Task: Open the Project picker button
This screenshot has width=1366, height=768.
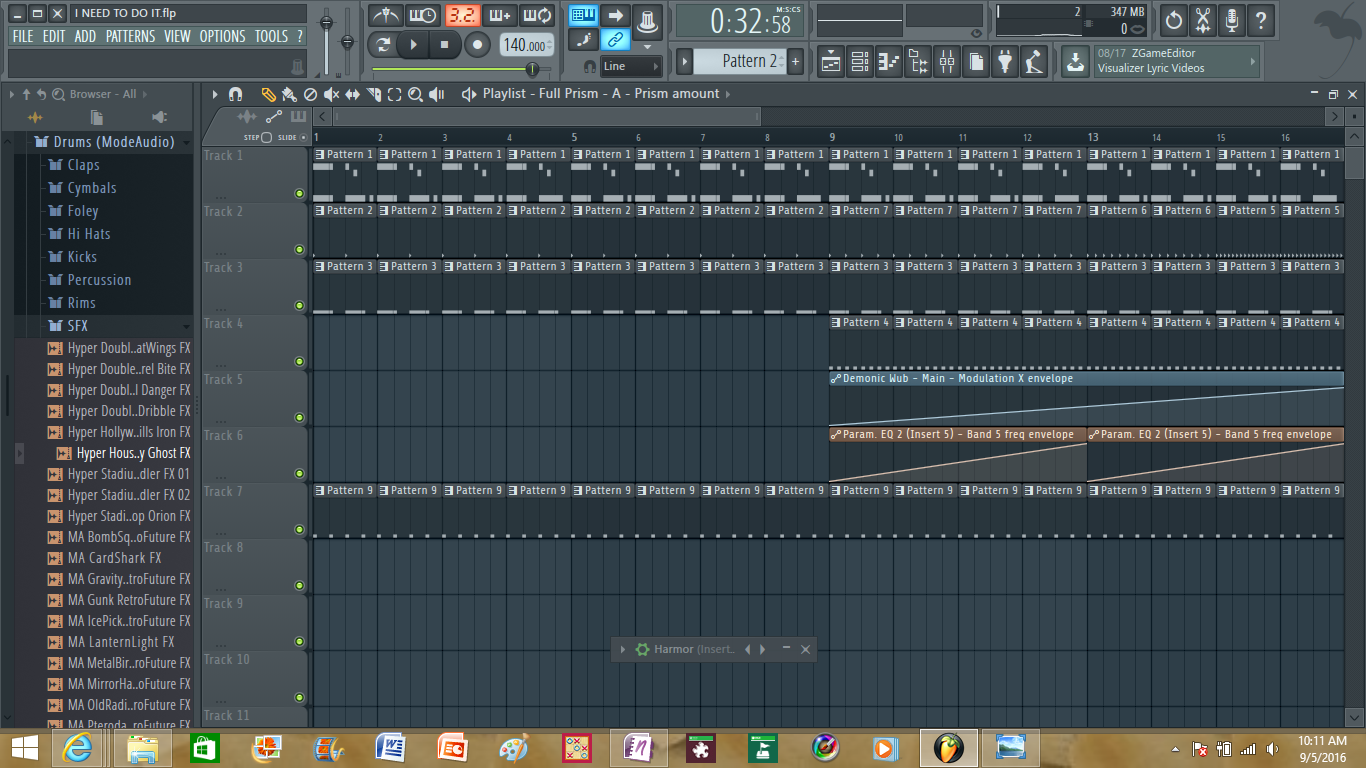Action: (x=976, y=62)
